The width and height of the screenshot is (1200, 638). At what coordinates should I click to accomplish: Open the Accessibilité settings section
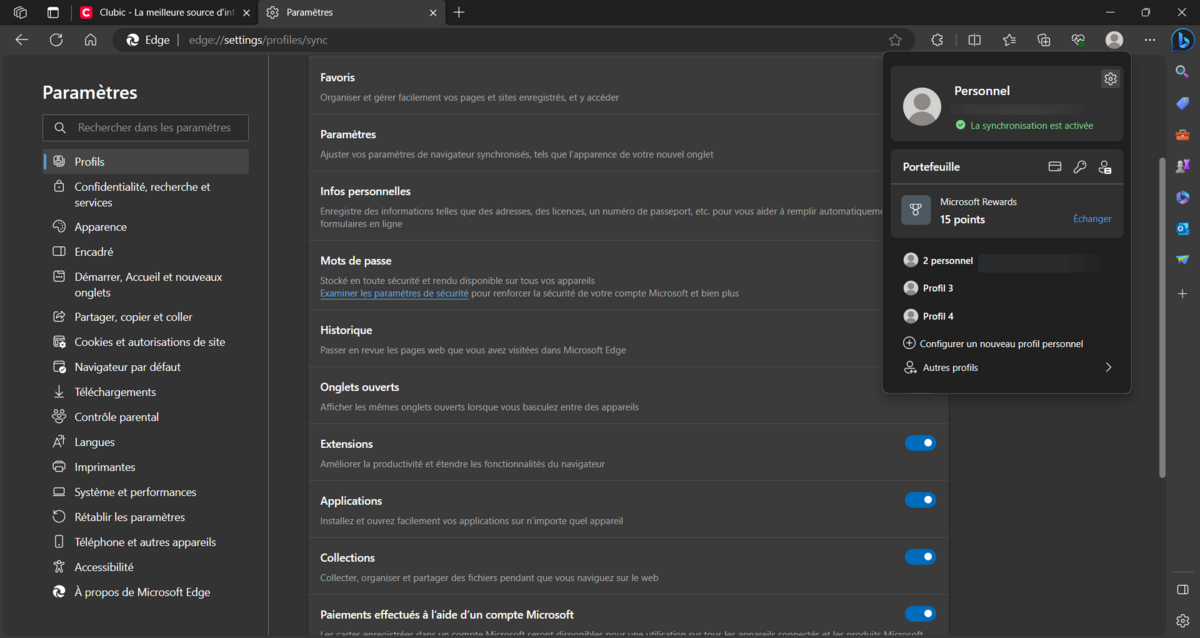146,567
